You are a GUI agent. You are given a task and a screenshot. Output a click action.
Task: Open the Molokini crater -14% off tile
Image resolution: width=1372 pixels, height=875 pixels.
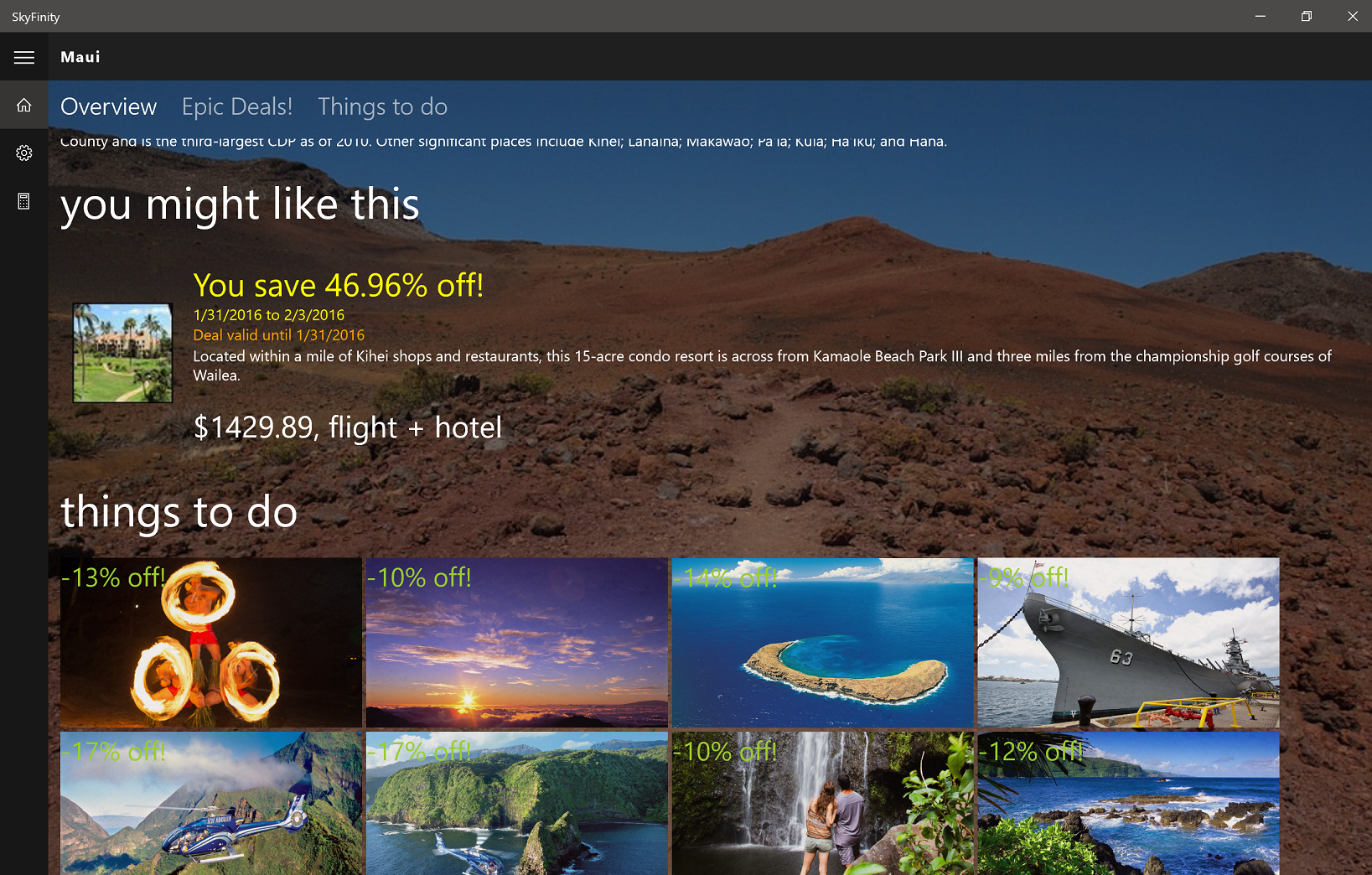pyautogui.click(x=823, y=643)
